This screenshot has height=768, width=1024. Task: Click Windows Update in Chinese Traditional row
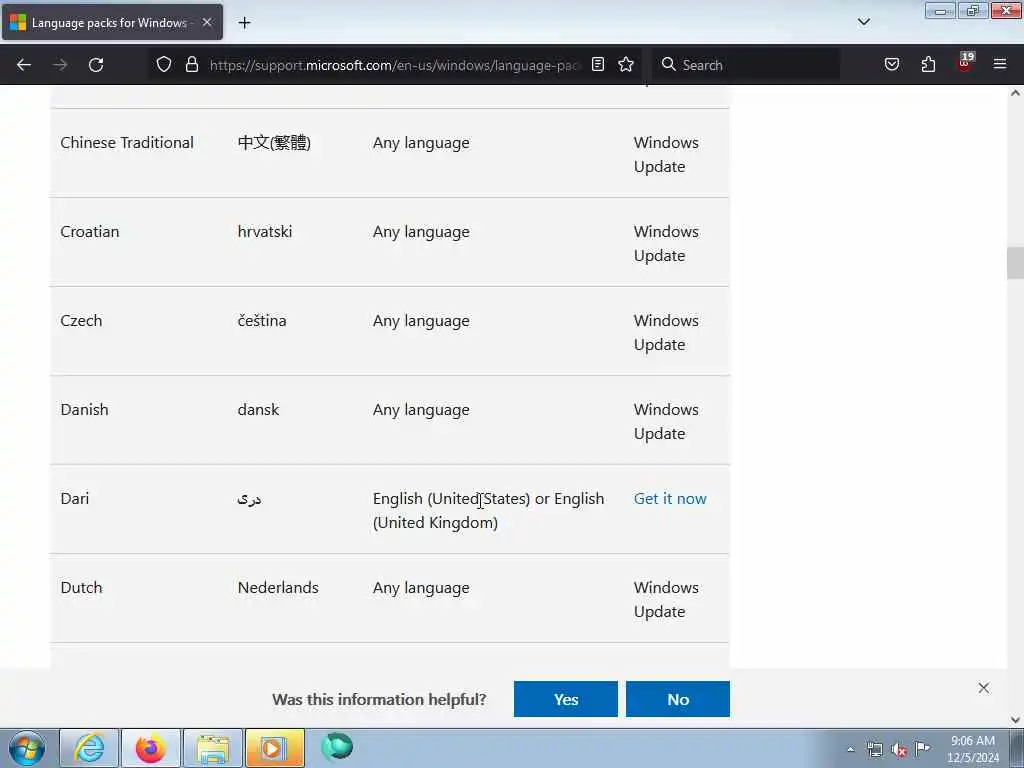(666, 154)
